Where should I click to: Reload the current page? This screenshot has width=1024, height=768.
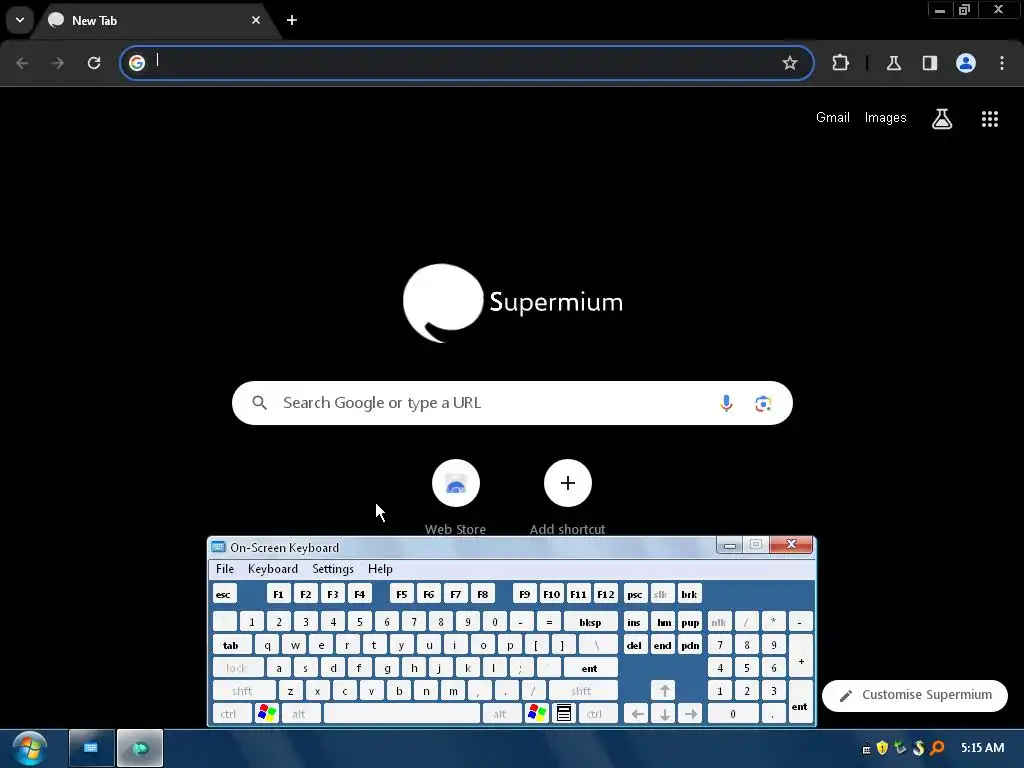click(94, 63)
